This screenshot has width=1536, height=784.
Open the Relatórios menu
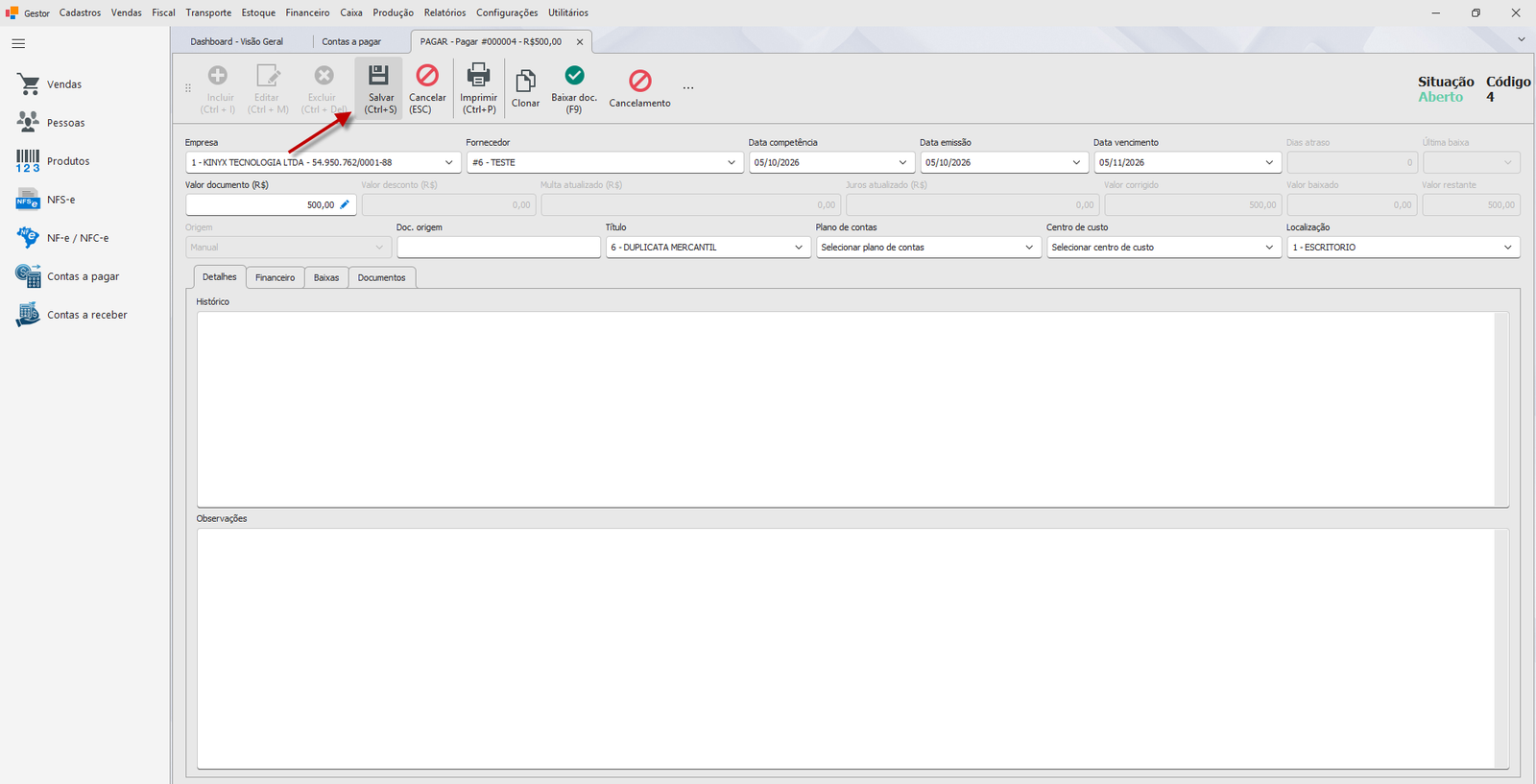[x=444, y=12]
